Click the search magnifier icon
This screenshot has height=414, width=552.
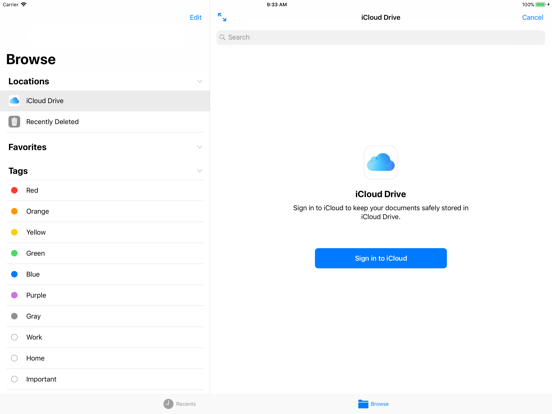222,37
